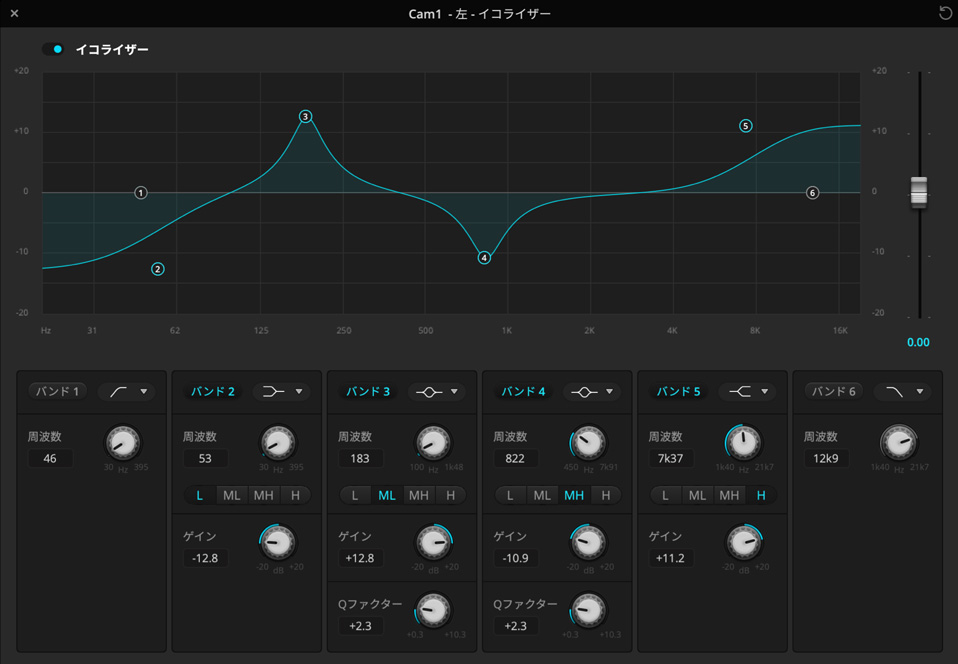Select EQ node 2 on the graph
The image size is (958, 664).
pos(157,269)
